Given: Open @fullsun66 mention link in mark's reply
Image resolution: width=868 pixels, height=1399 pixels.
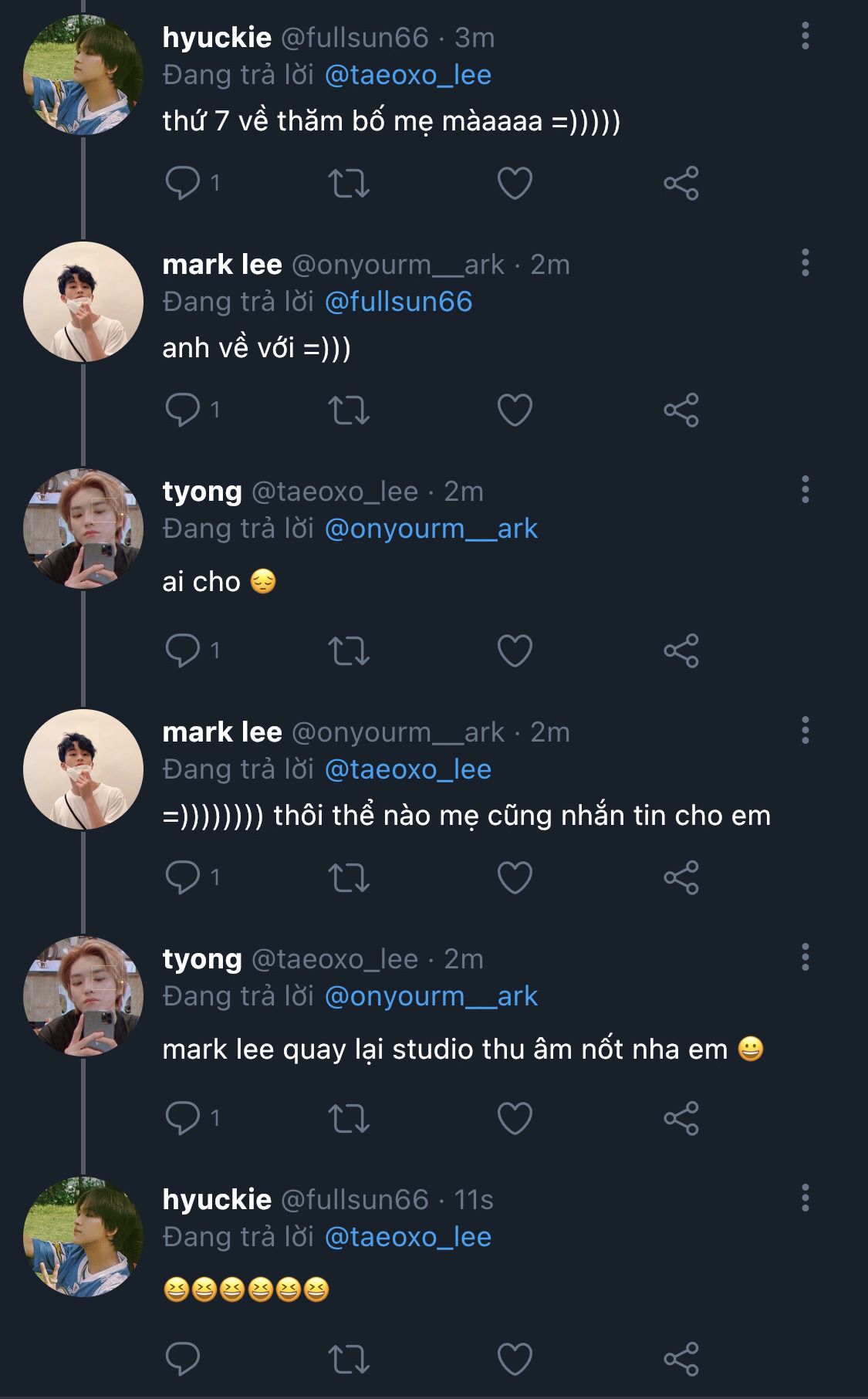Looking at the screenshot, I should [x=398, y=302].
